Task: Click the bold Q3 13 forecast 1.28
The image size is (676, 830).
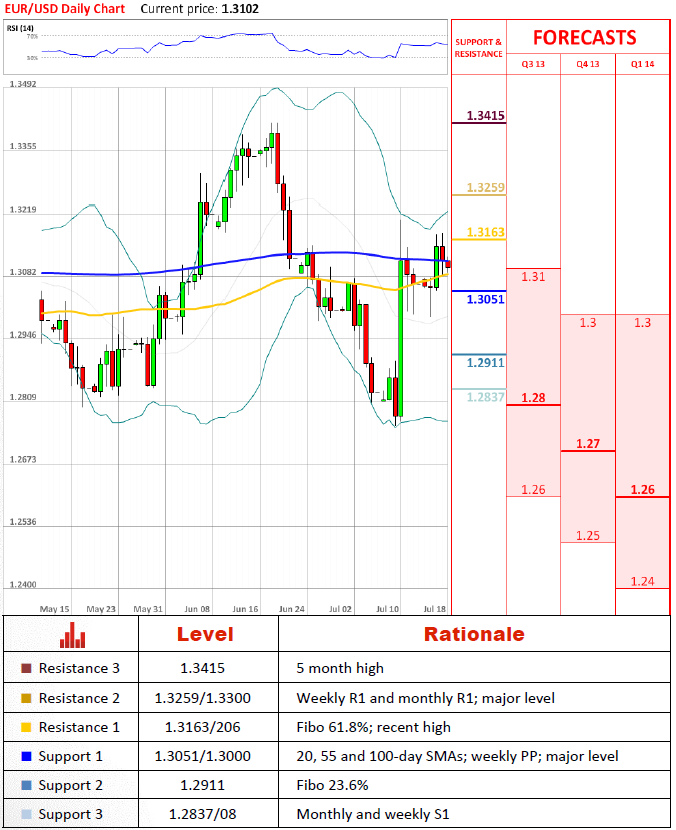Action: (x=533, y=398)
